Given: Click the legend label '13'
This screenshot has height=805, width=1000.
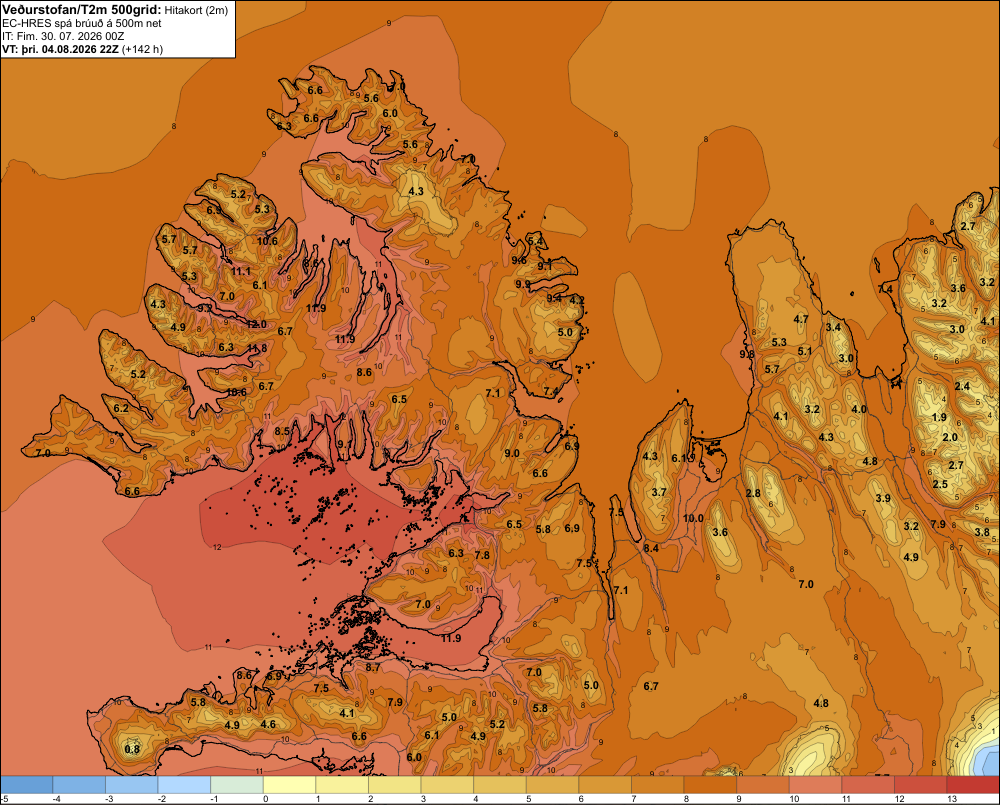Looking at the screenshot, I should [x=952, y=799].
